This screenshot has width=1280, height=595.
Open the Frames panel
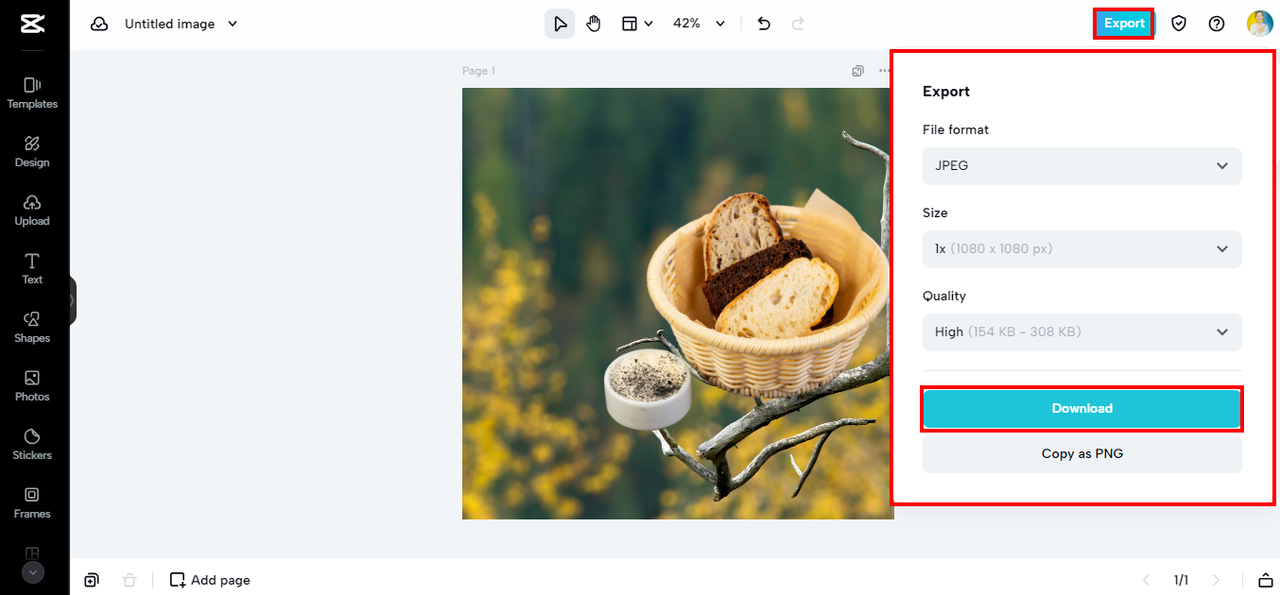coord(32,503)
